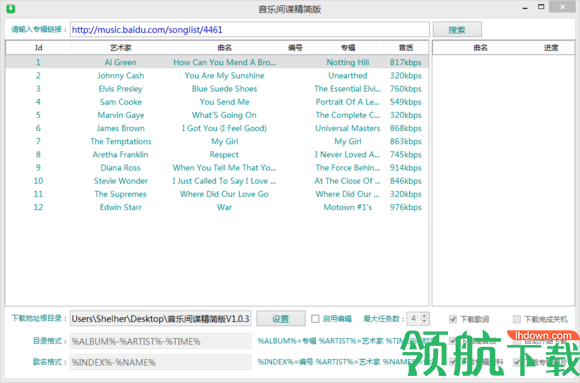The width and height of the screenshot is (580, 383).
Task: Click the 搜索 search button
Action: (x=457, y=30)
